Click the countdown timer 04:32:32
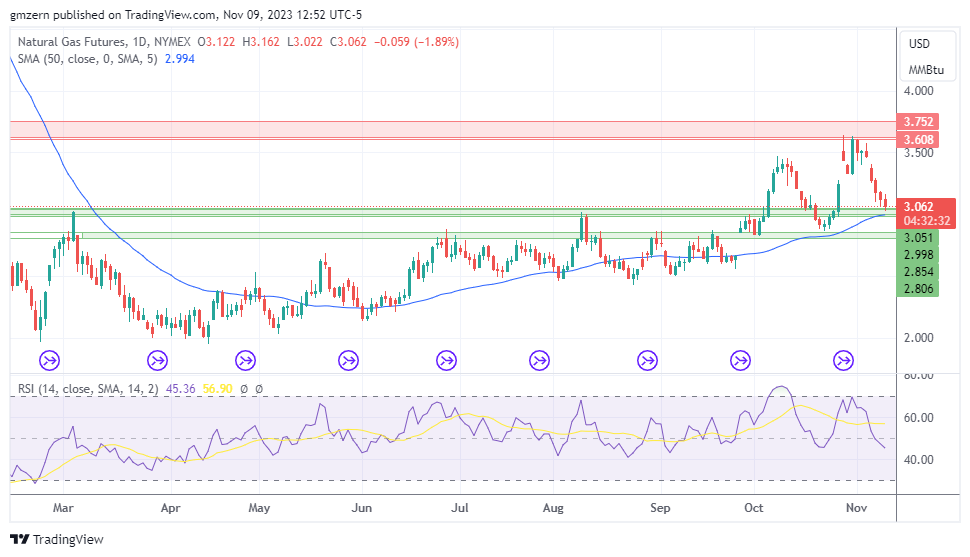 [926, 221]
